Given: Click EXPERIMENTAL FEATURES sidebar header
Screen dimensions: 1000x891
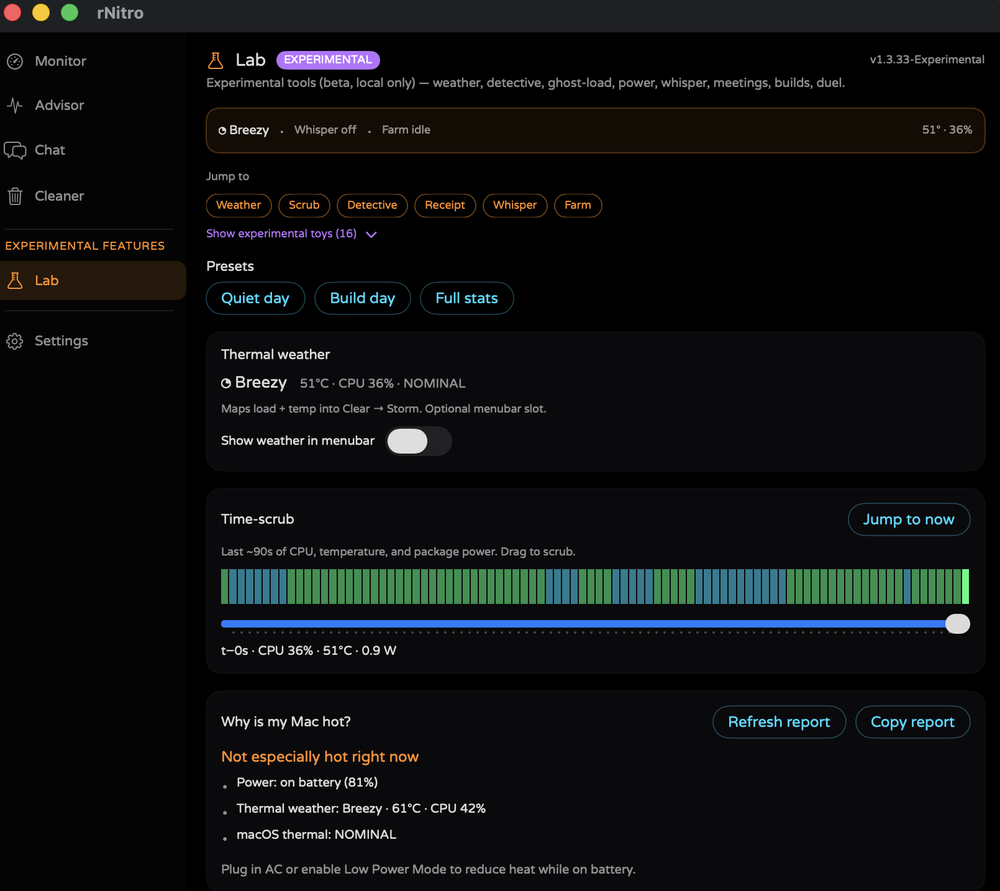Looking at the screenshot, I should tap(85, 246).
